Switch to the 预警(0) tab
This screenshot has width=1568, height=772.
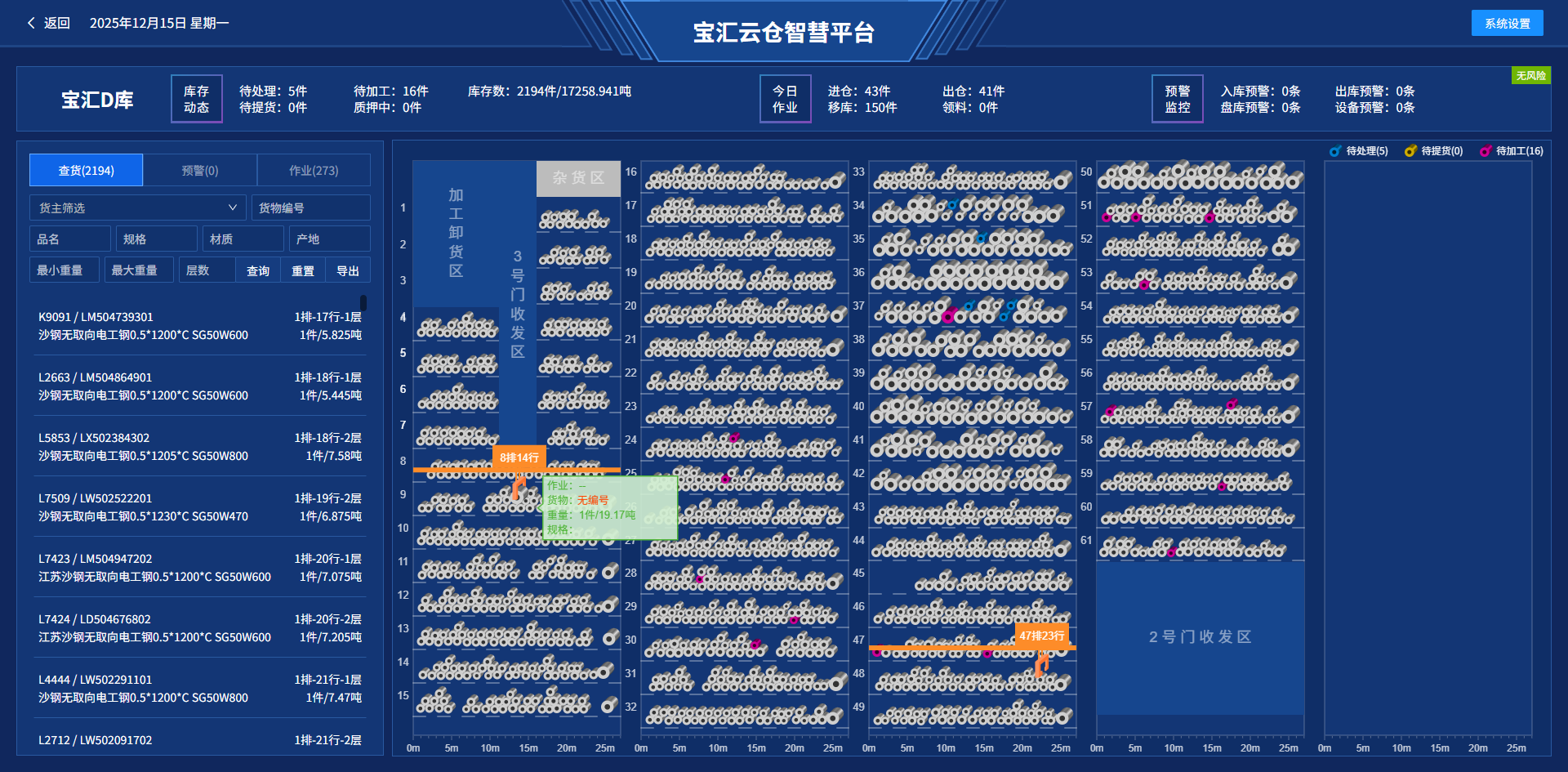tap(200, 171)
